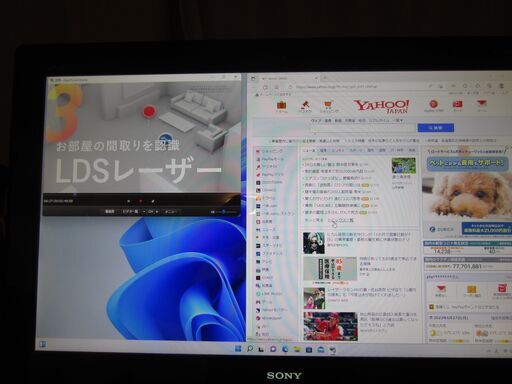Click the ファイナンス sidebar icon

pyautogui.click(x=258, y=254)
